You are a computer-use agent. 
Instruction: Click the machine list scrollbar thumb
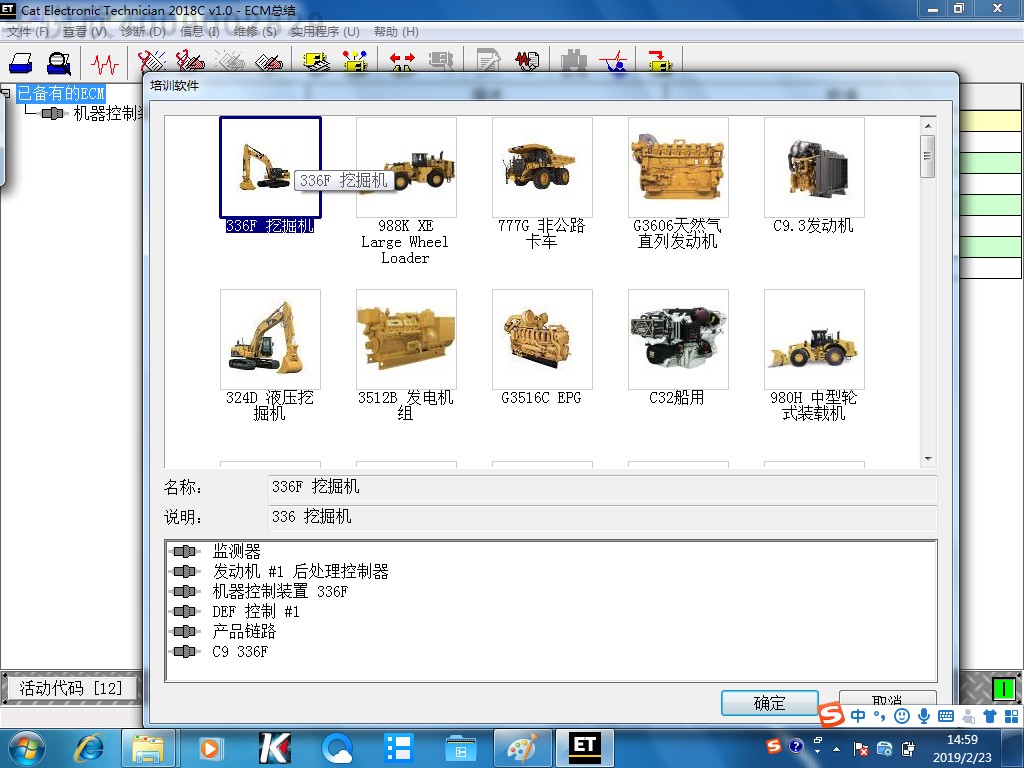(x=927, y=156)
